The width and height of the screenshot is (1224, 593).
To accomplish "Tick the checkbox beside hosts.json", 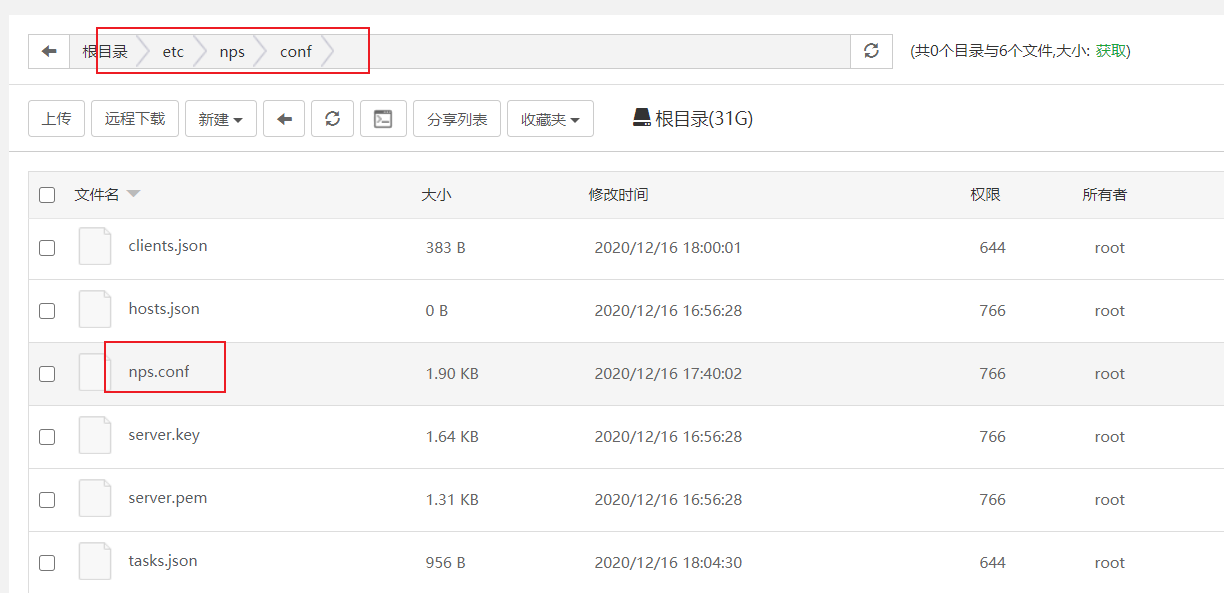I will pyautogui.click(x=47, y=311).
